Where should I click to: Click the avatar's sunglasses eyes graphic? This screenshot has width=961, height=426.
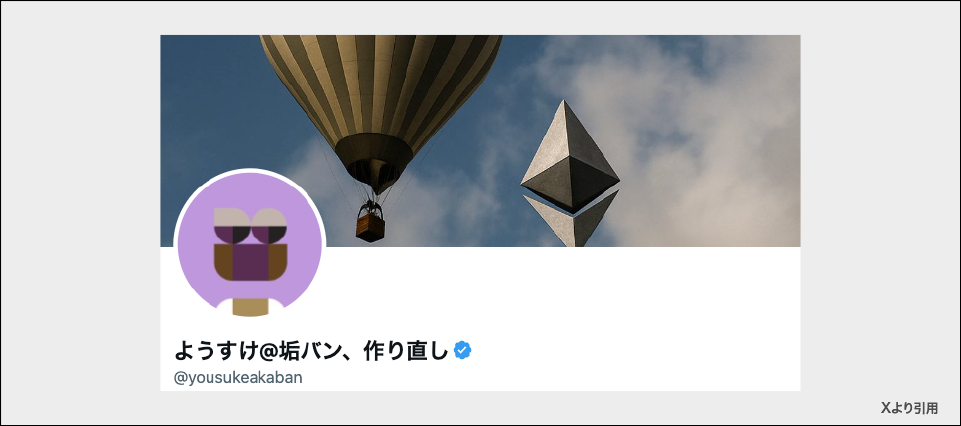click(x=250, y=226)
